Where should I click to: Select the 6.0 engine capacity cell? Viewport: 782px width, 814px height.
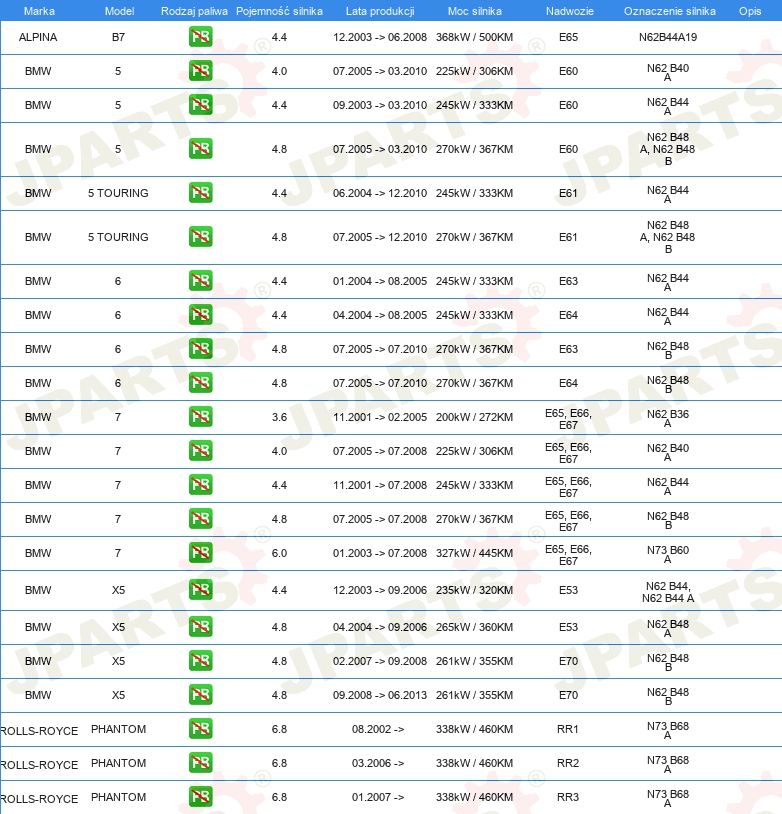[x=279, y=553]
